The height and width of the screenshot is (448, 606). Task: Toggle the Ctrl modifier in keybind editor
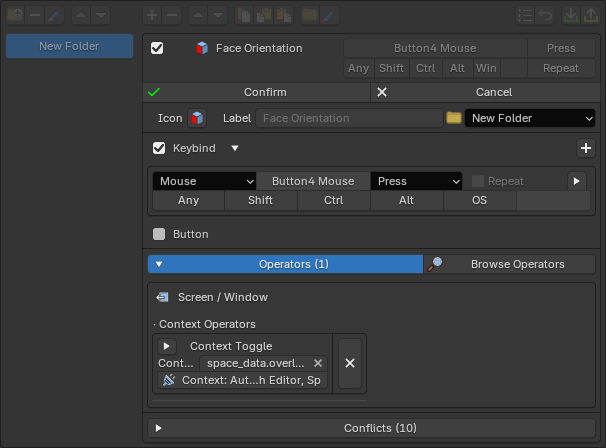point(334,200)
